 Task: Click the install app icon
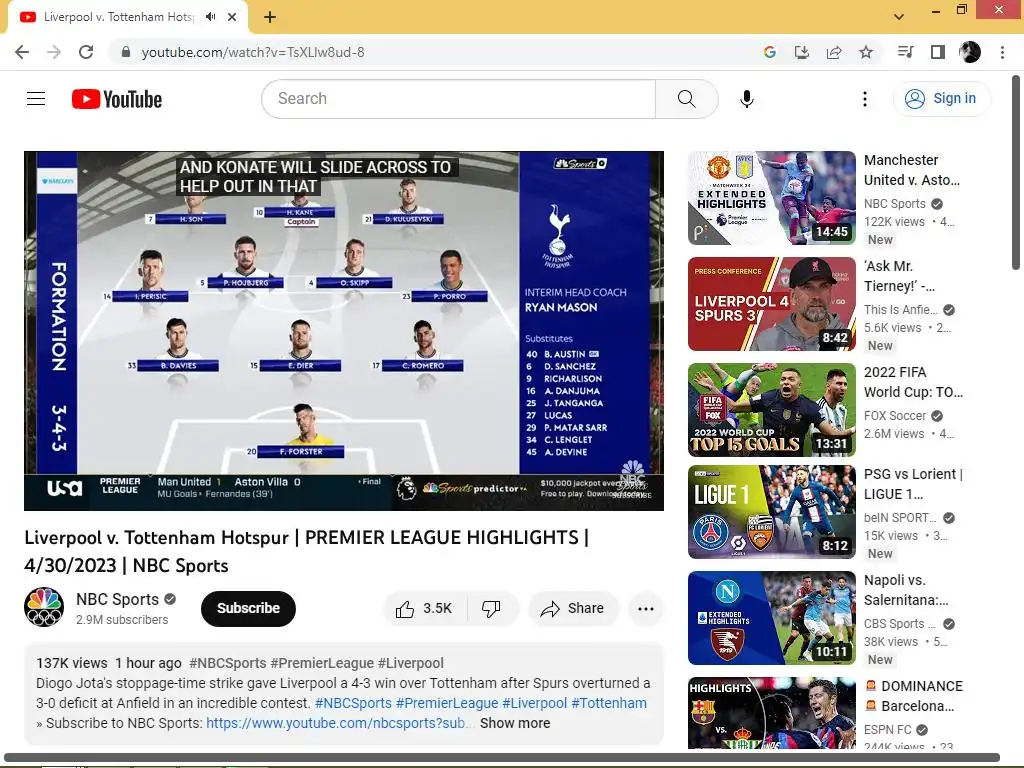point(801,52)
